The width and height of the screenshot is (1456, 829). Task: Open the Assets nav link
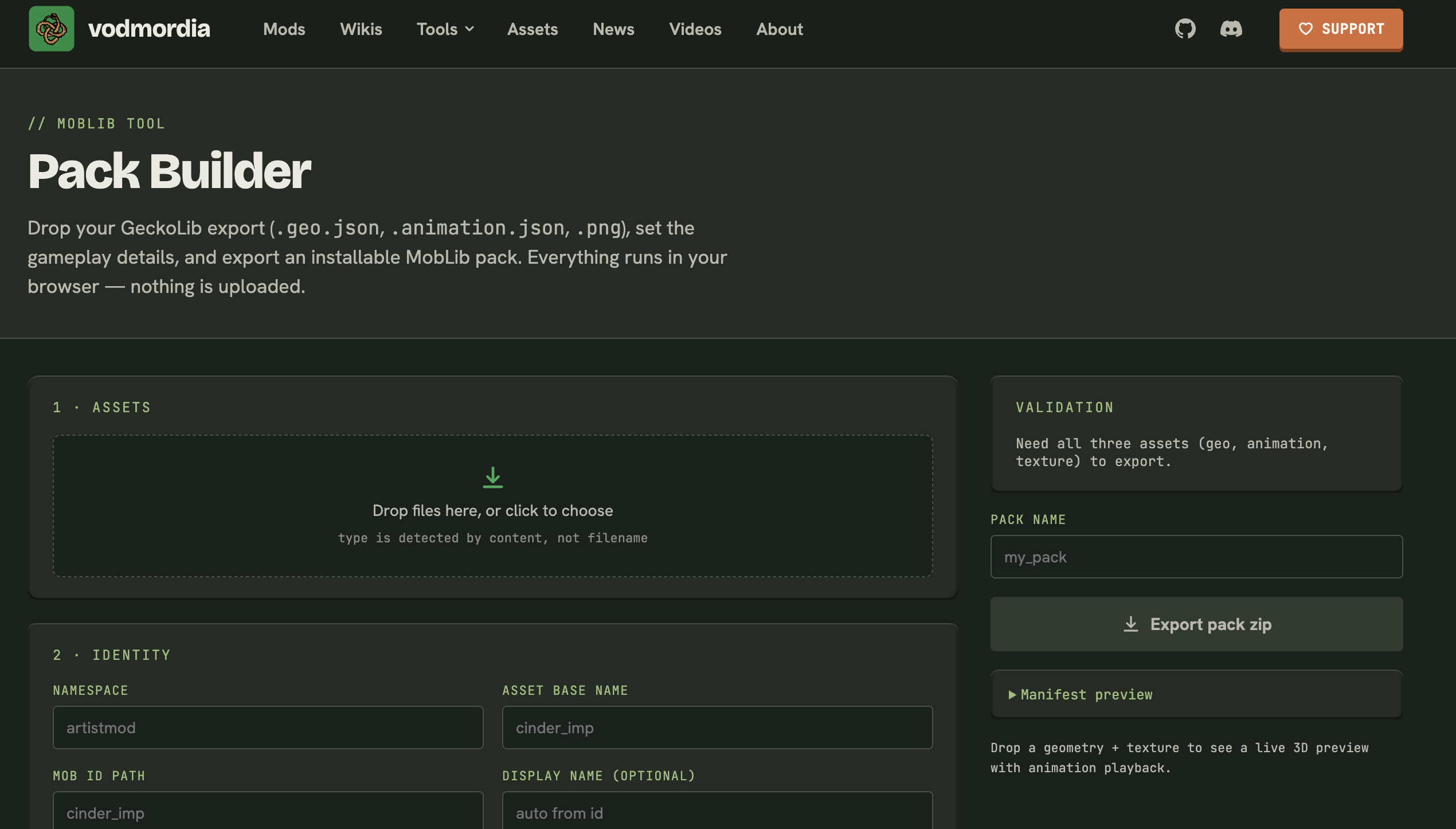[533, 29]
